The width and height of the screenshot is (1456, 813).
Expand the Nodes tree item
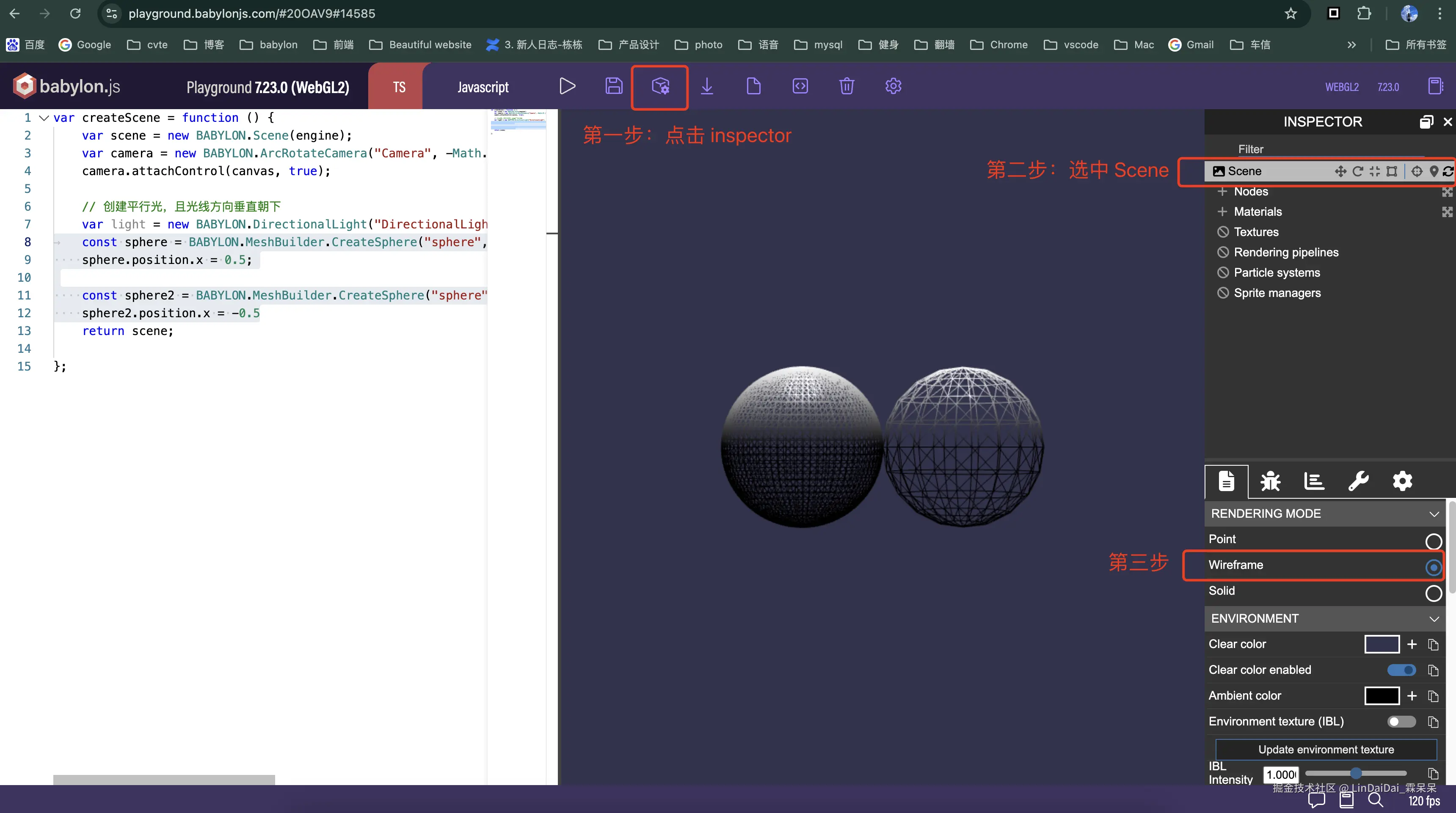pos(1222,192)
